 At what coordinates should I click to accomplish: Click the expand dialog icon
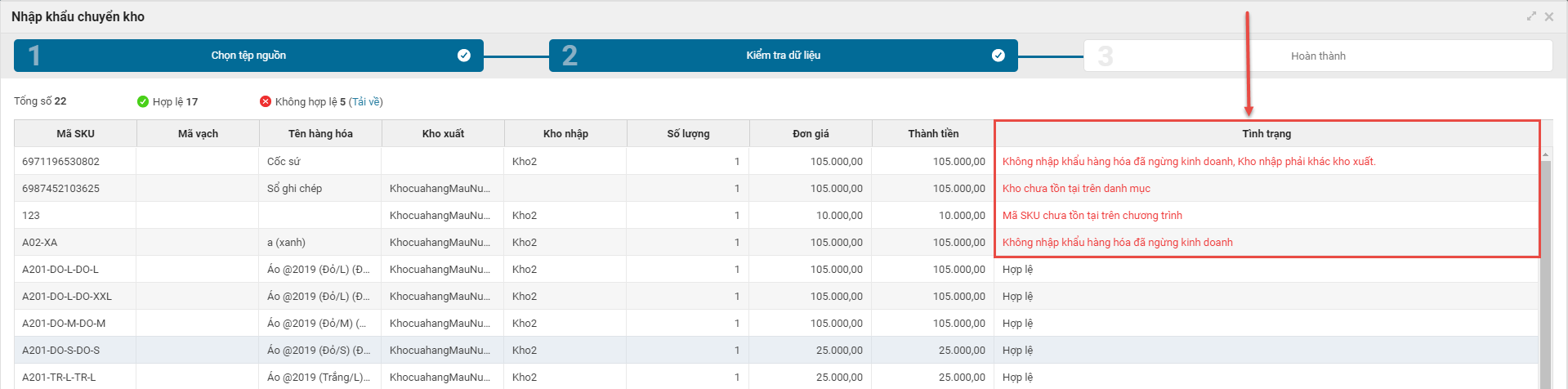(x=1531, y=16)
